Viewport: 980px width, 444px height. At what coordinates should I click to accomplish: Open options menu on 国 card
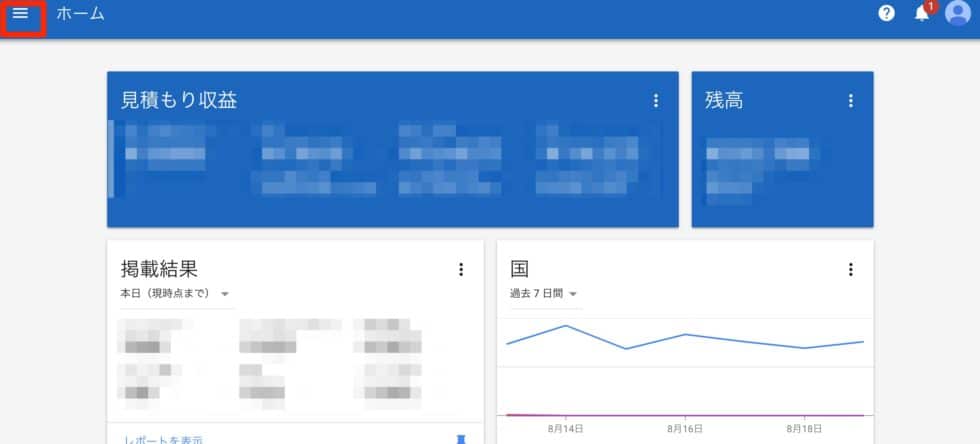(851, 270)
